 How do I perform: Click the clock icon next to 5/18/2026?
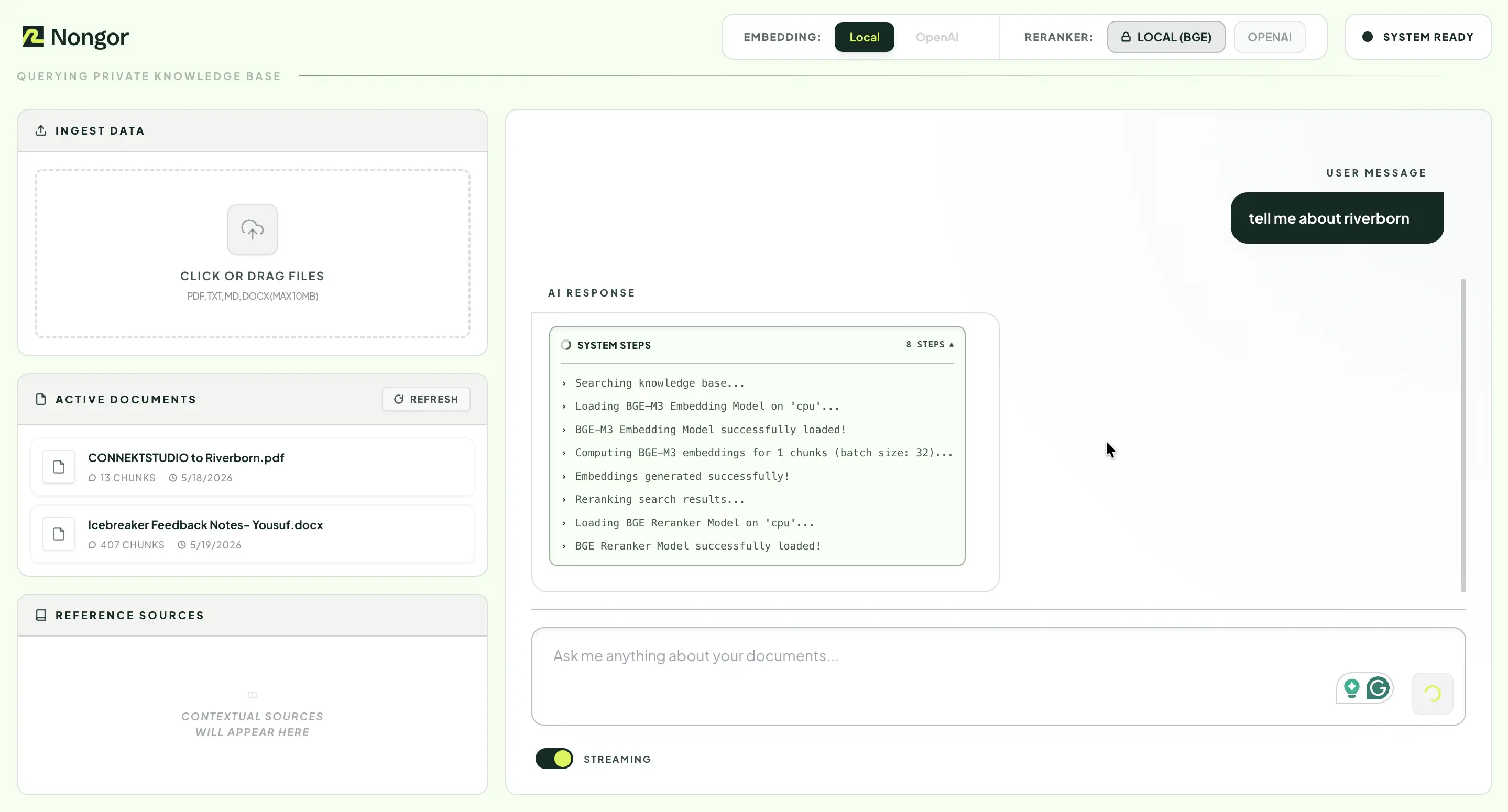173,478
